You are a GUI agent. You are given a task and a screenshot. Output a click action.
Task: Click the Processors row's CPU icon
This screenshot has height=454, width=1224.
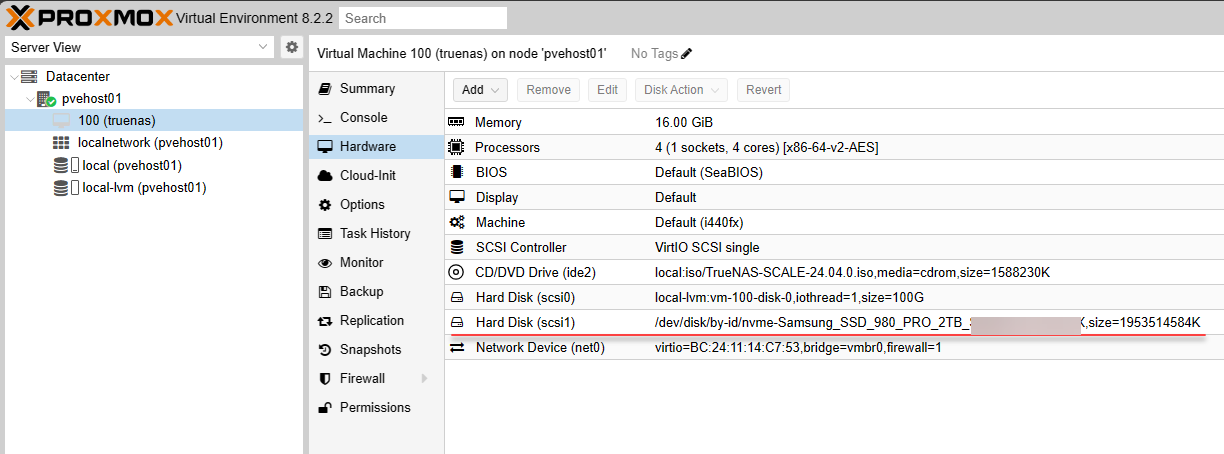coord(456,147)
